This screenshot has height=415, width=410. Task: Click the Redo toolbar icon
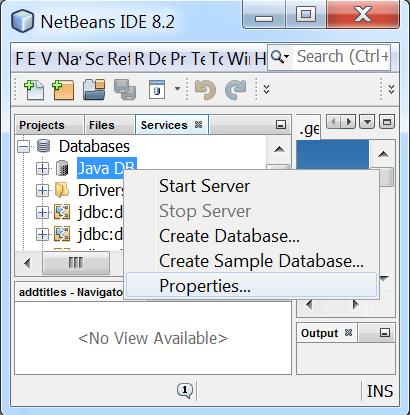[236, 90]
